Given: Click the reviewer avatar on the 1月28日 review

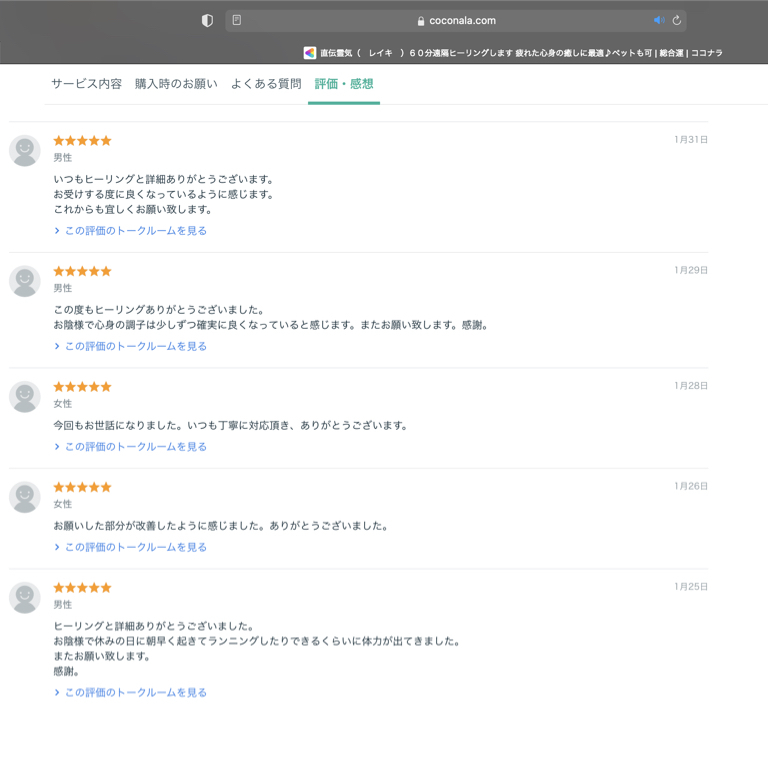Looking at the screenshot, I should pyautogui.click(x=25, y=397).
